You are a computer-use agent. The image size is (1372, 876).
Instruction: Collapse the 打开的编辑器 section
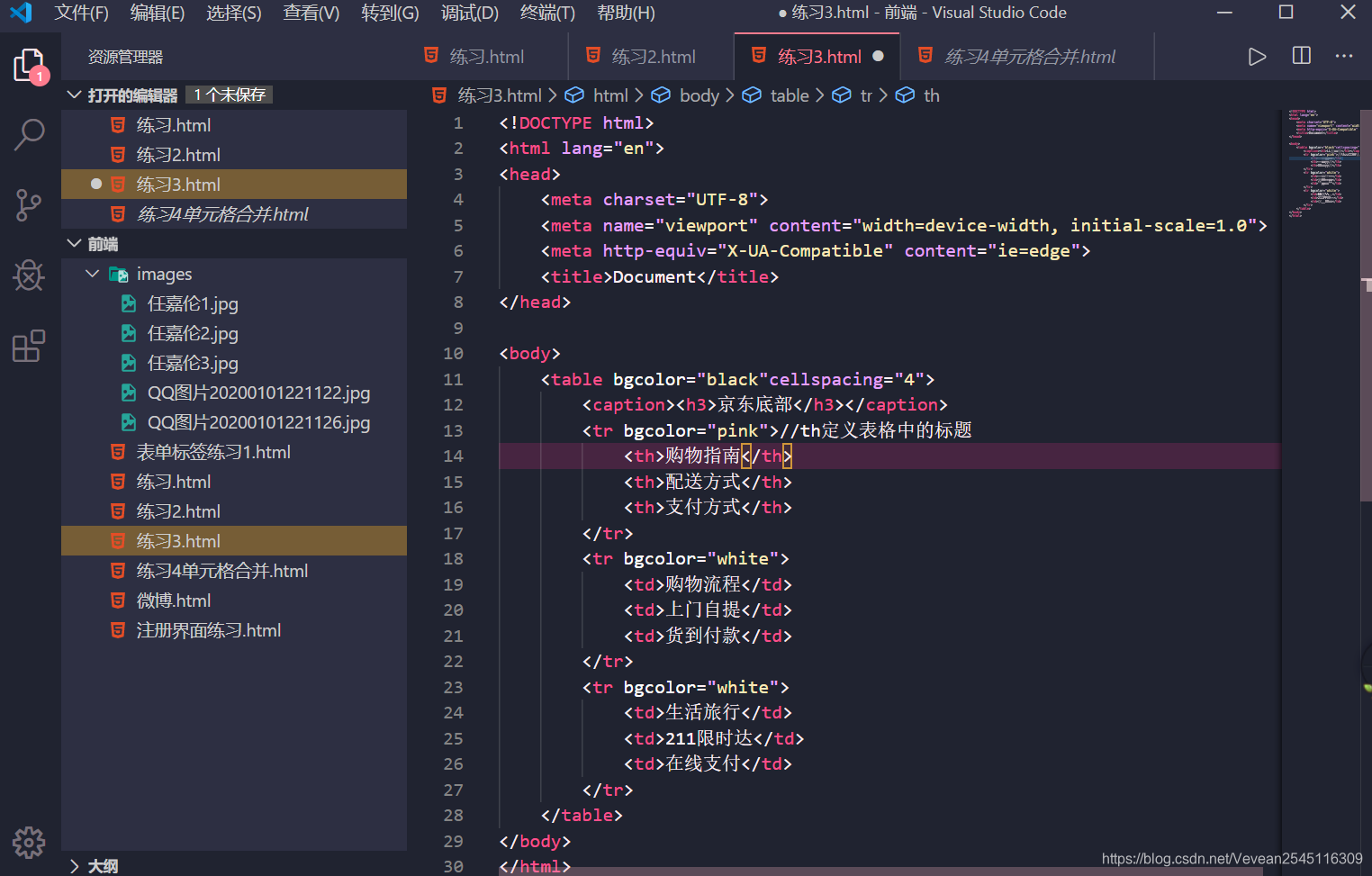[x=75, y=95]
